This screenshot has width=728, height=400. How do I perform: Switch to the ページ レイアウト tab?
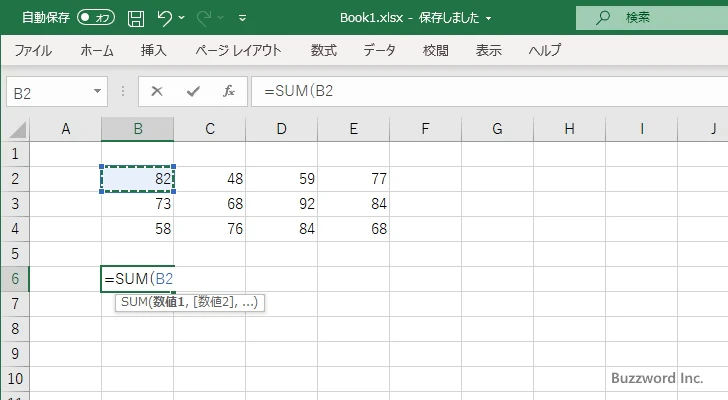click(x=238, y=50)
